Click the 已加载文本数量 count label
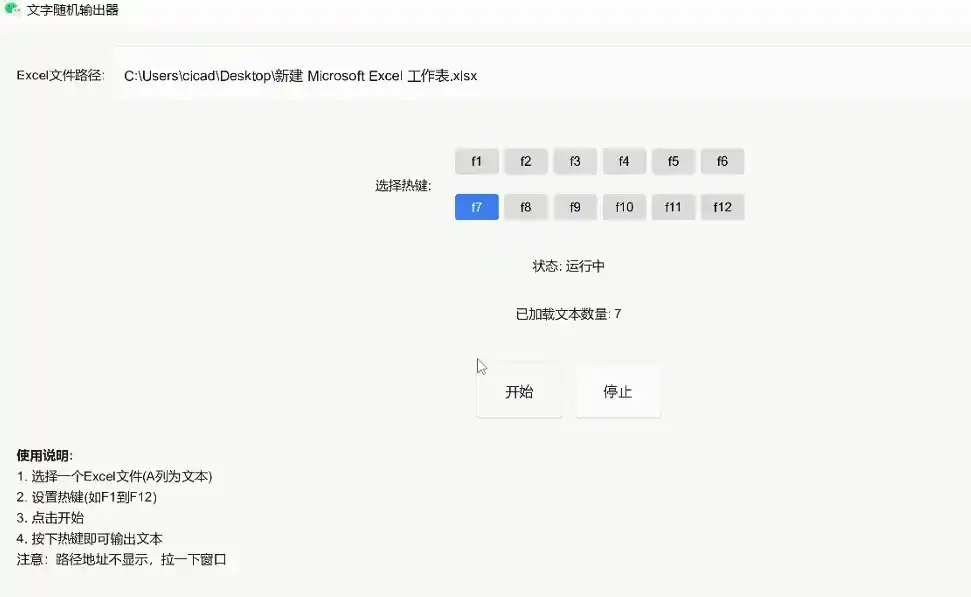Image resolution: width=971 pixels, height=597 pixels. [x=568, y=314]
